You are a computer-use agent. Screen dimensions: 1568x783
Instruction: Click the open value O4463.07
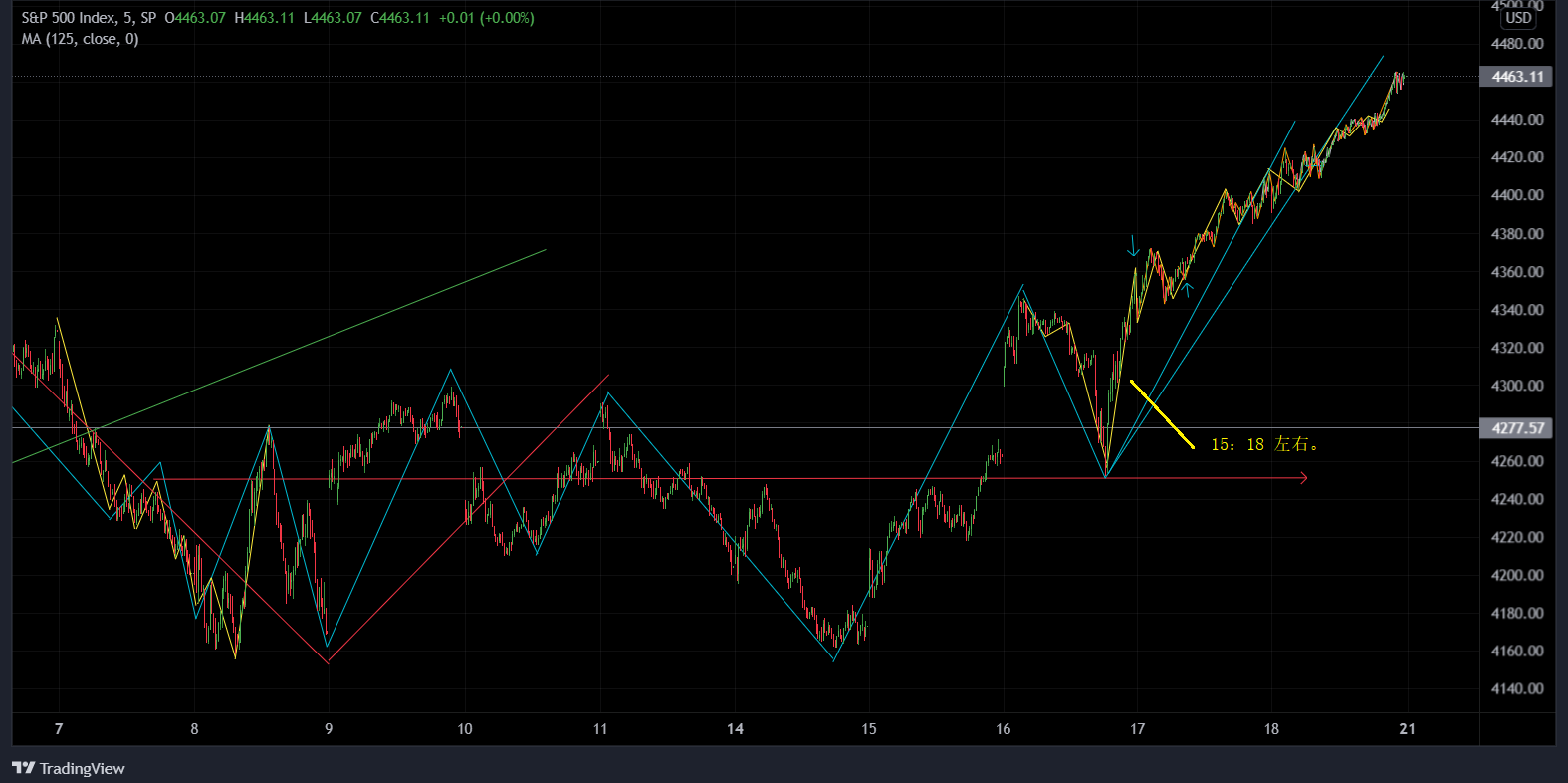(195, 18)
